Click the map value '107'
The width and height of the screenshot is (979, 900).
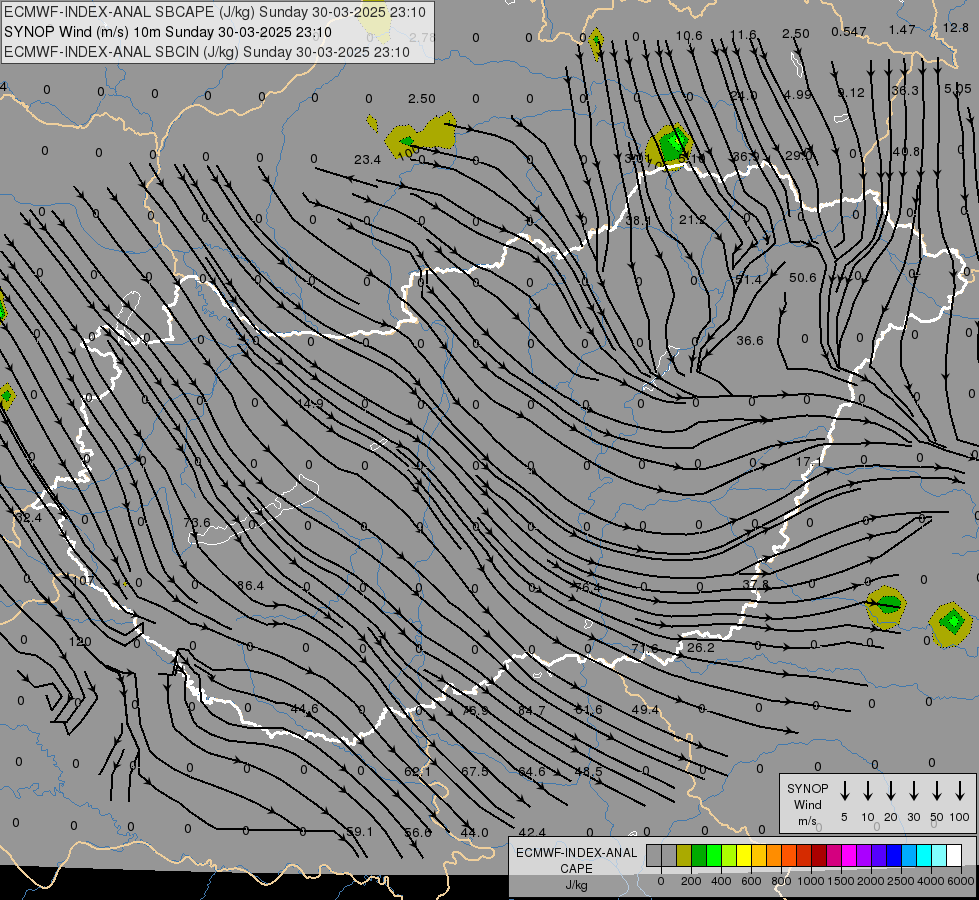(x=83, y=580)
